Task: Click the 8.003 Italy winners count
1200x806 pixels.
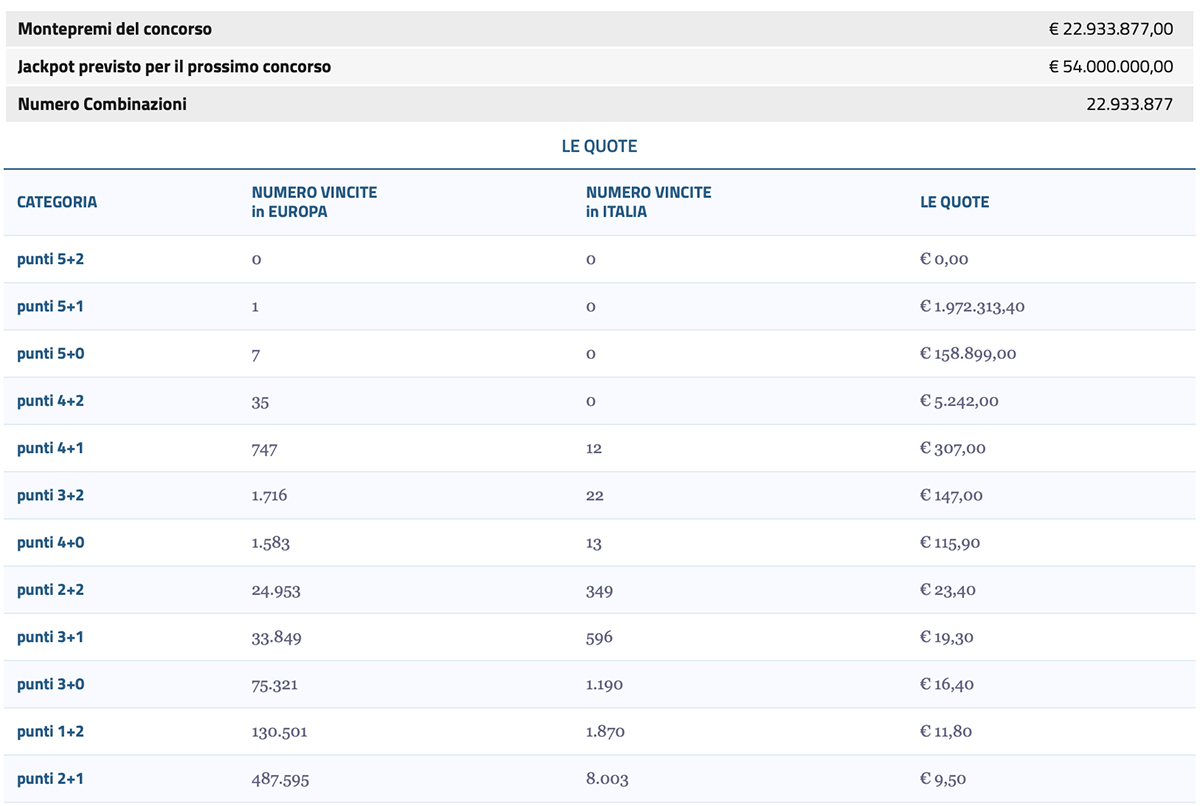Action: point(607,779)
